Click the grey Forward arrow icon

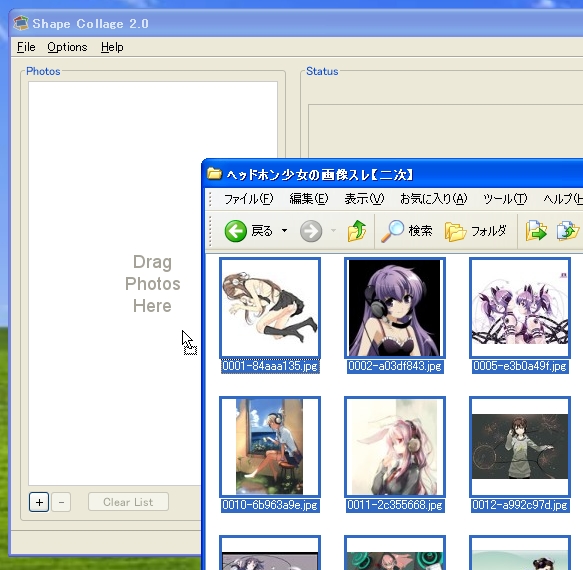311,231
